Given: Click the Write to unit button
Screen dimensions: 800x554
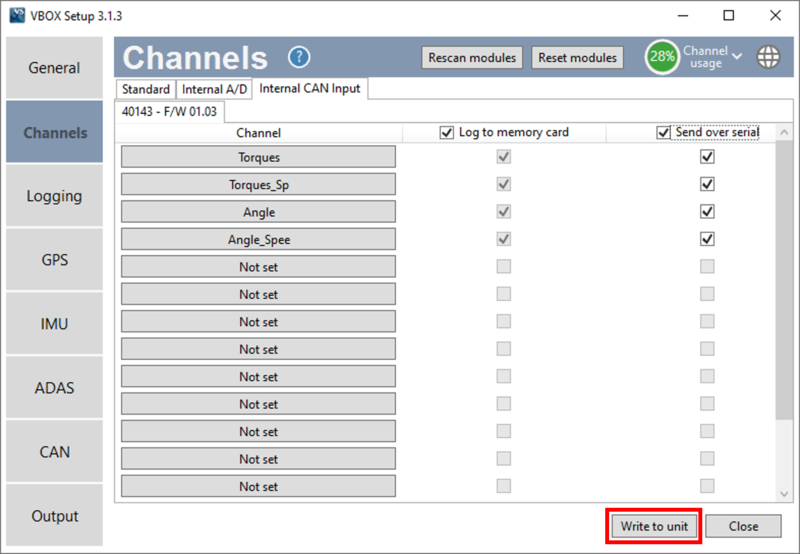Looking at the screenshot, I should 654,526.
